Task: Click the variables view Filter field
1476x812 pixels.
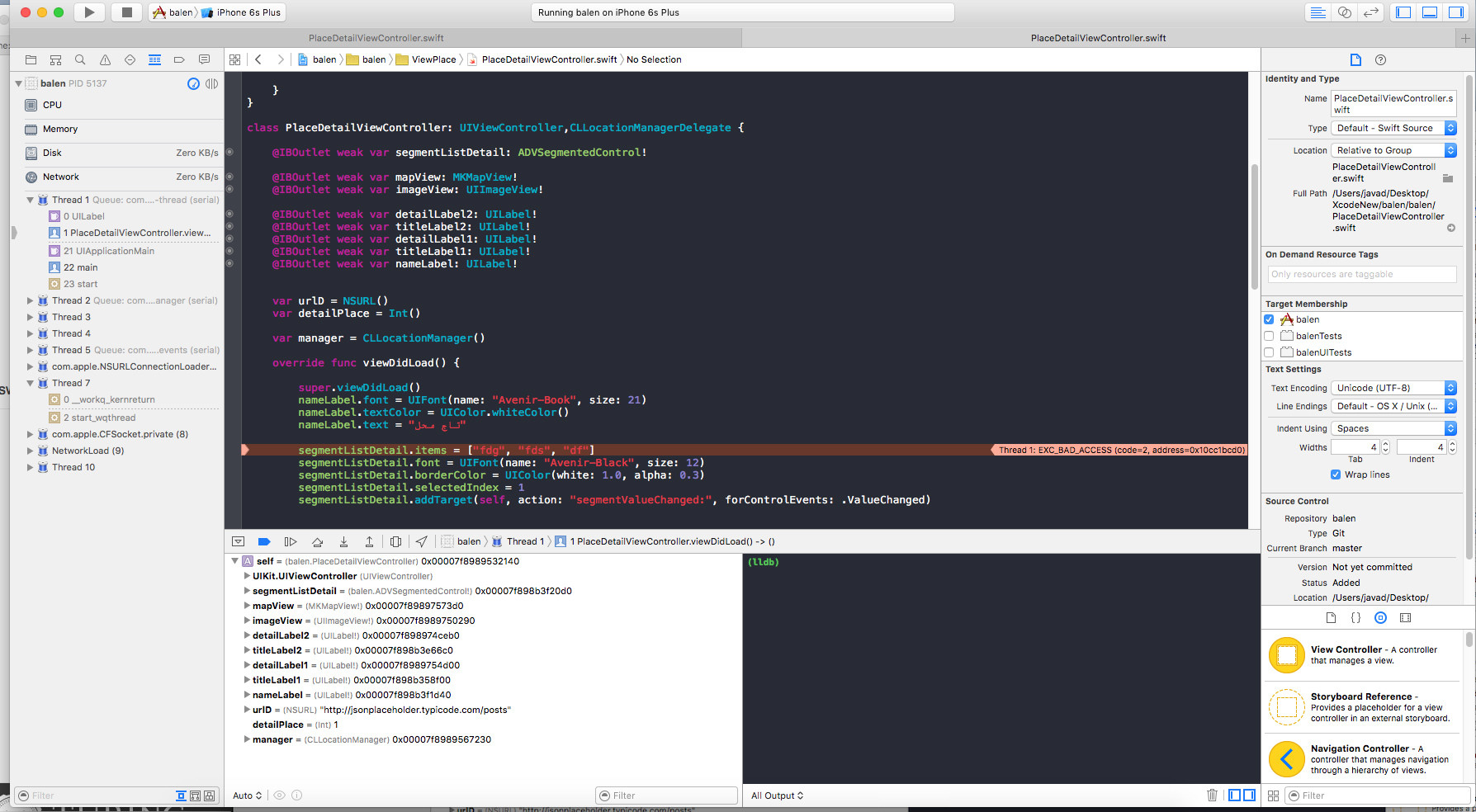Action: tap(666, 795)
